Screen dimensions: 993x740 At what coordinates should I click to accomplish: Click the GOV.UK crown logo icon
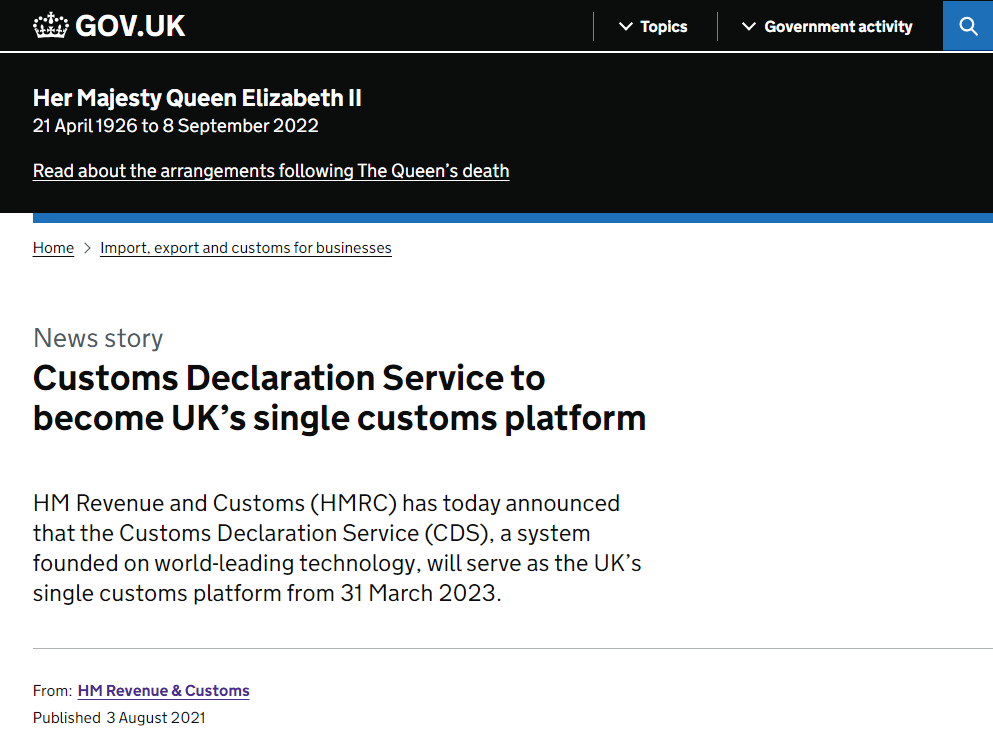coord(50,26)
